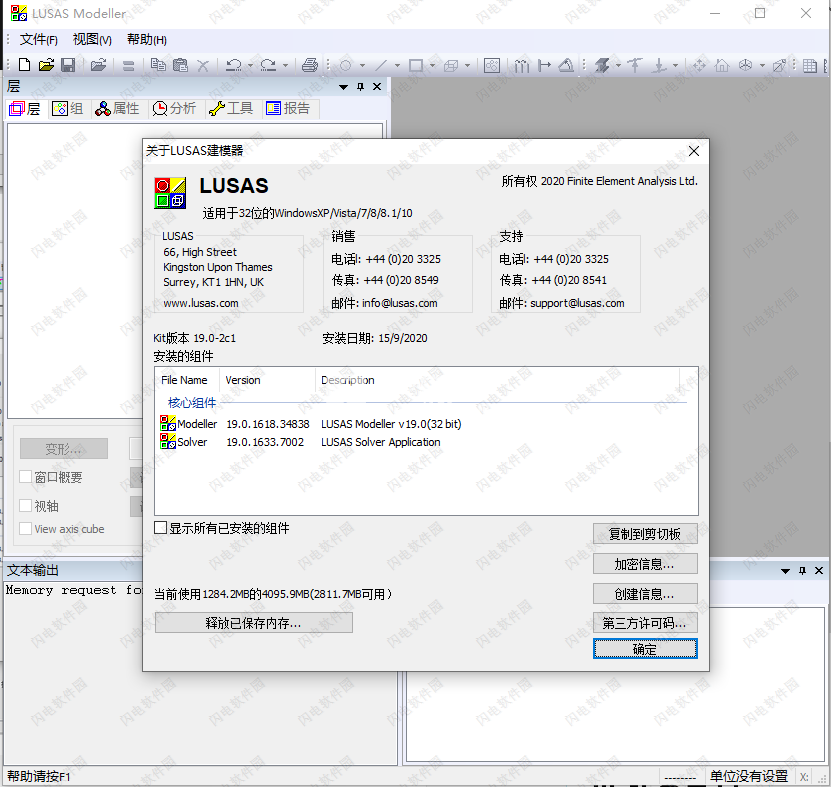831x787 pixels.
Task: Click the table grid icon
Action: coord(809,66)
